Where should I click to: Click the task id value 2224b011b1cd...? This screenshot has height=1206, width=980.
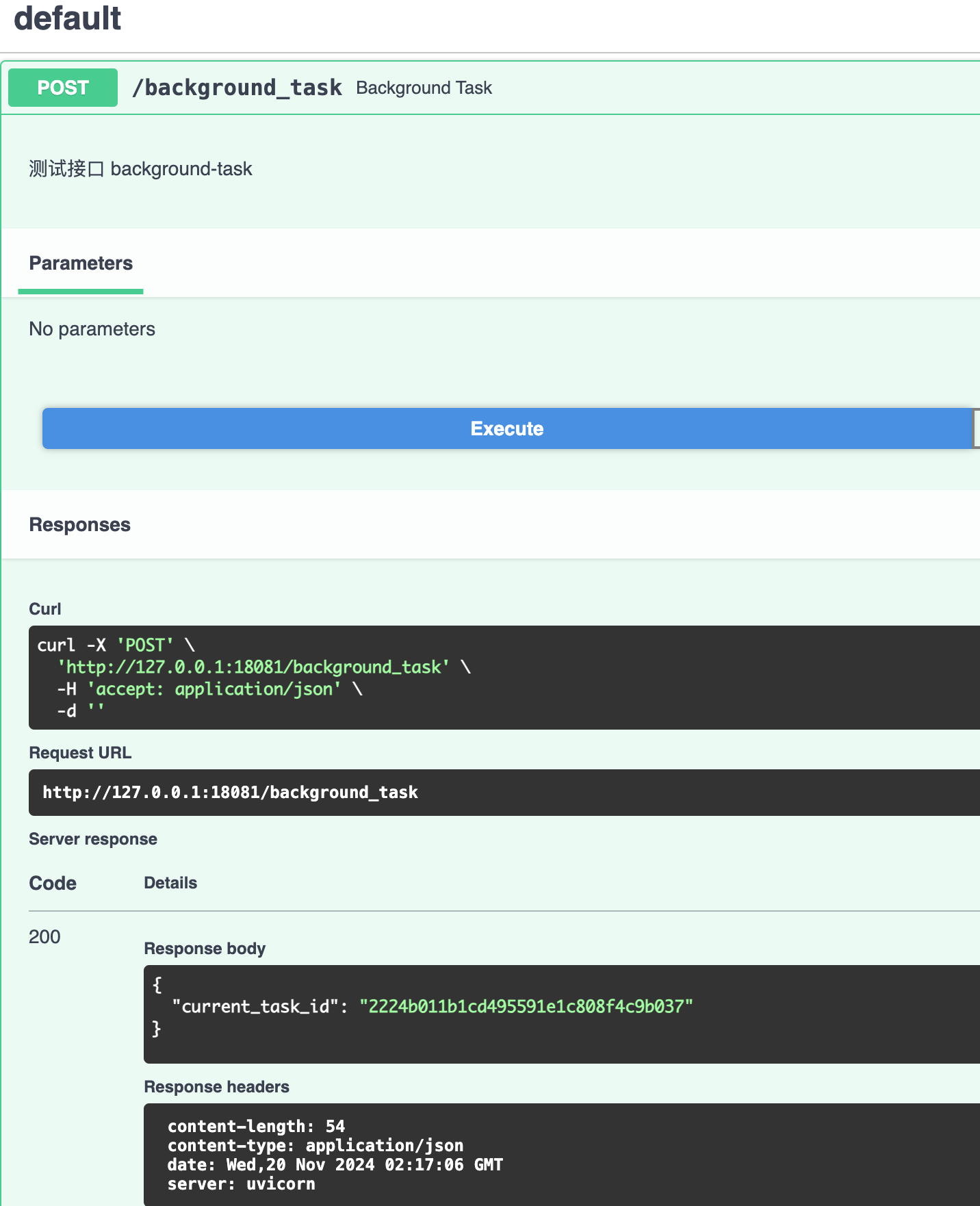tap(526, 1006)
